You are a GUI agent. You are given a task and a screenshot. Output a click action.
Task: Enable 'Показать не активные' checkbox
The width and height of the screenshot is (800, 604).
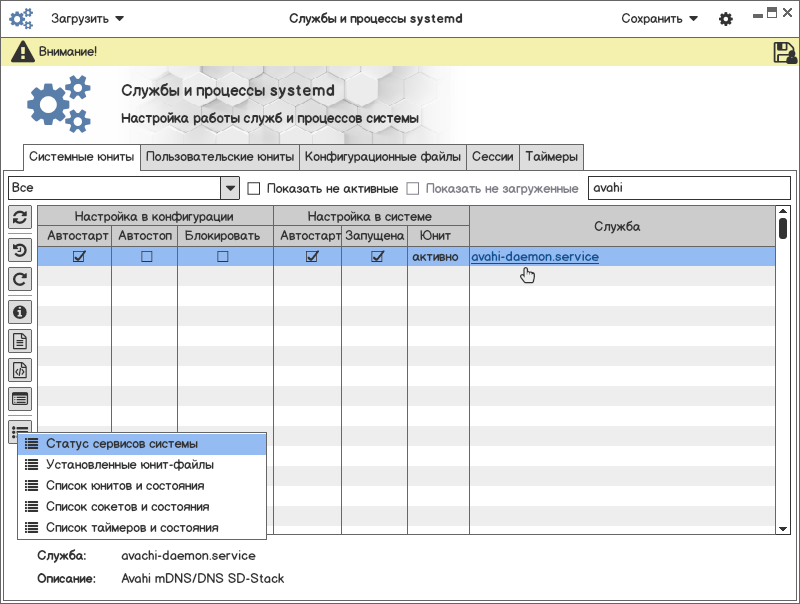(254, 188)
